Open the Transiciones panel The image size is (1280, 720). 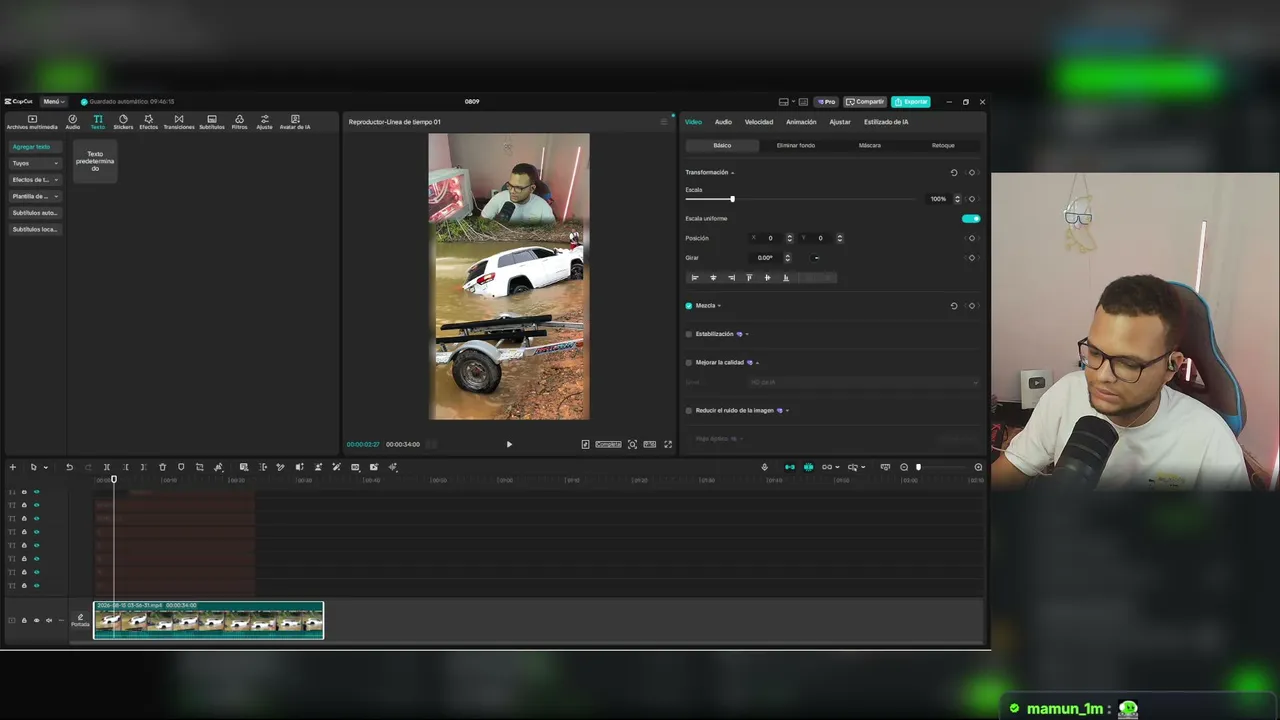(x=179, y=122)
